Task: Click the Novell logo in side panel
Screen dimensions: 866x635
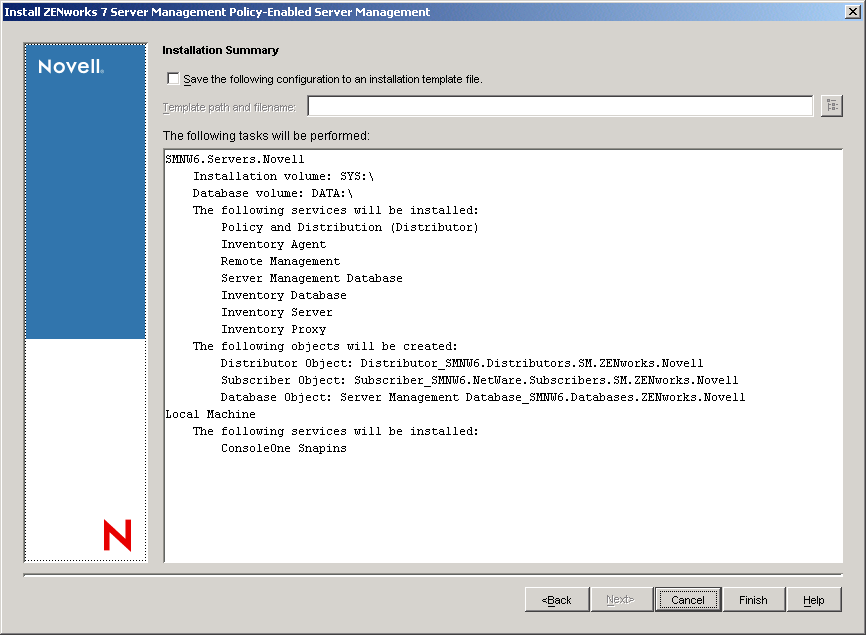Action: click(71, 67)
